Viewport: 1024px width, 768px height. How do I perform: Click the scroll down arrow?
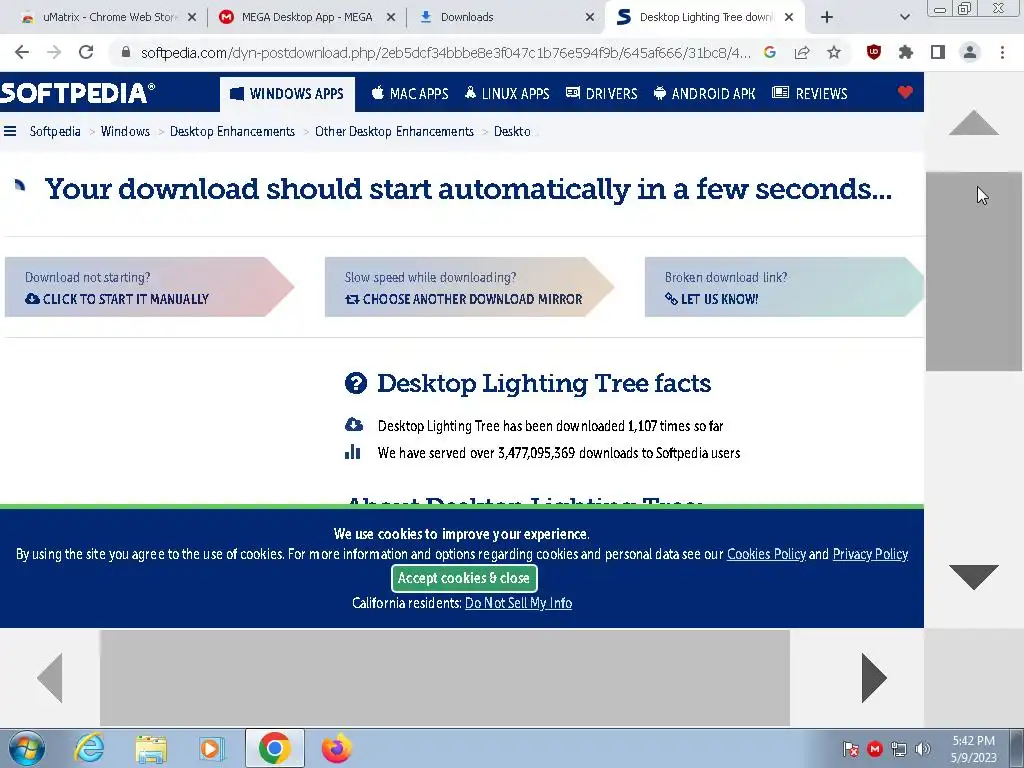point(974,577)
